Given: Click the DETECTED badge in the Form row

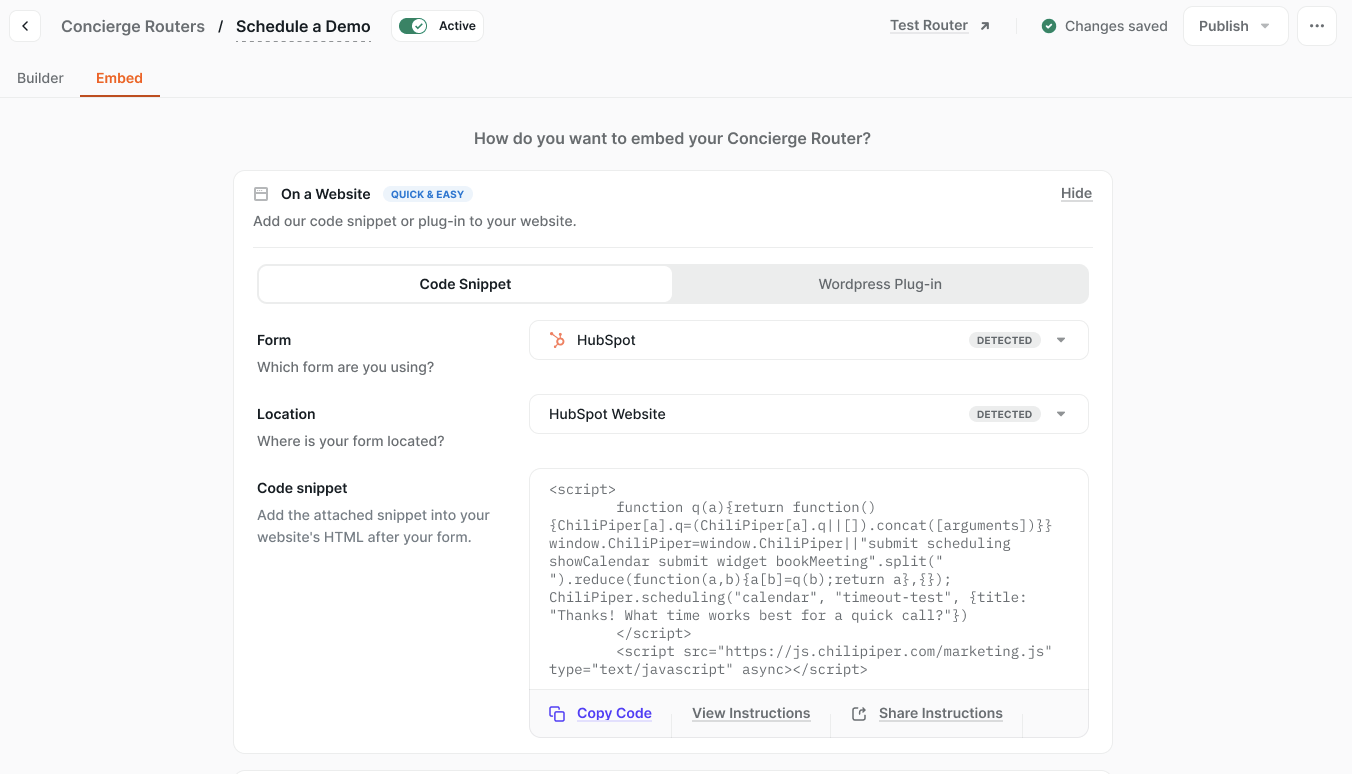Looking at the screenshot, I should coord(1004,340).
